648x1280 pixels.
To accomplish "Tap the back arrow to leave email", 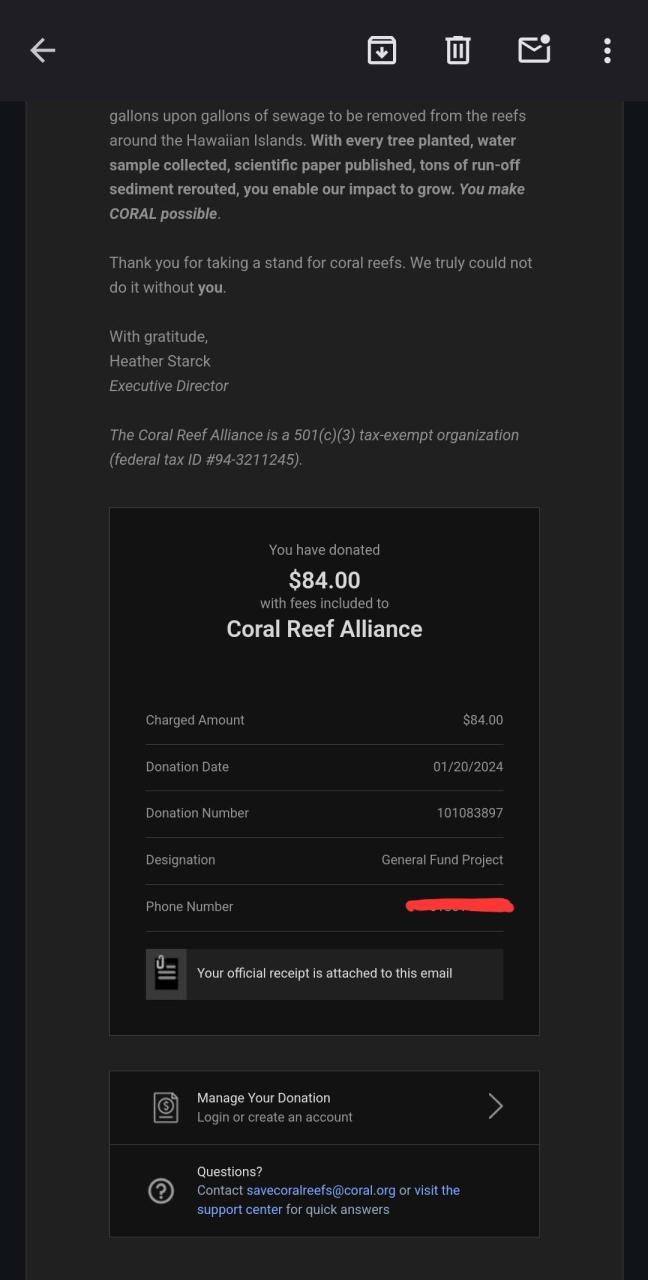I will 43,50.
